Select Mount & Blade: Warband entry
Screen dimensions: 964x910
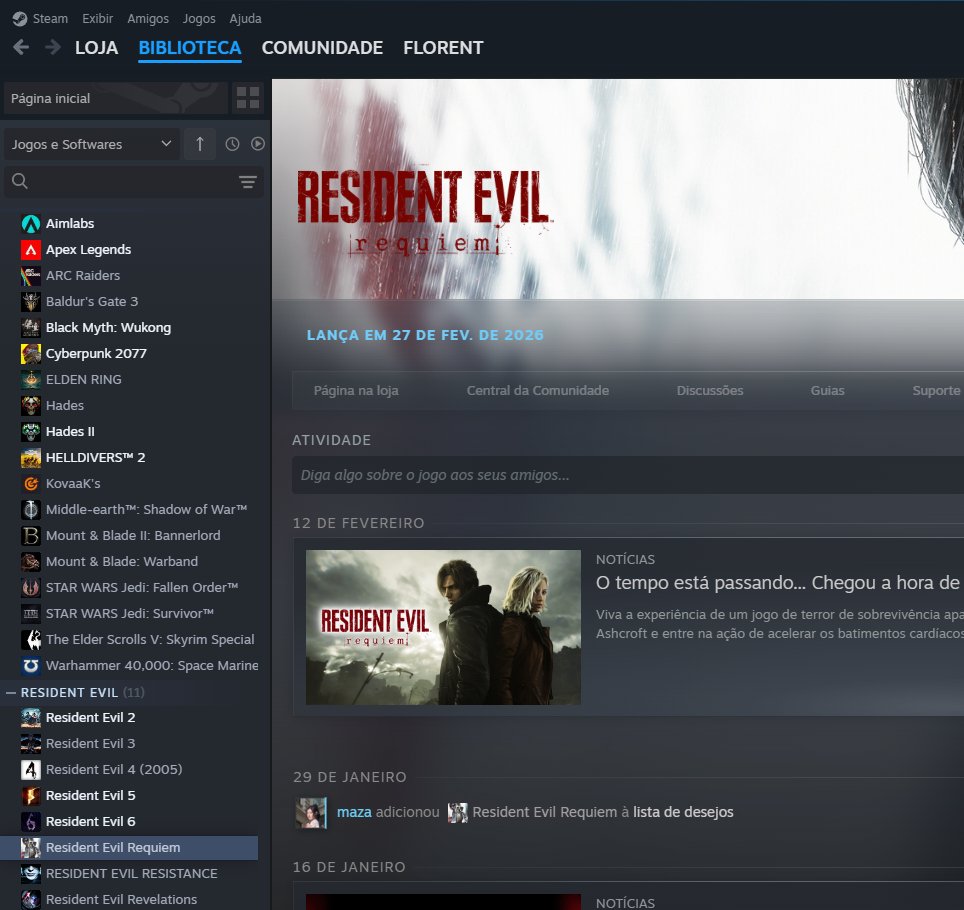click(x=129, y=561)
